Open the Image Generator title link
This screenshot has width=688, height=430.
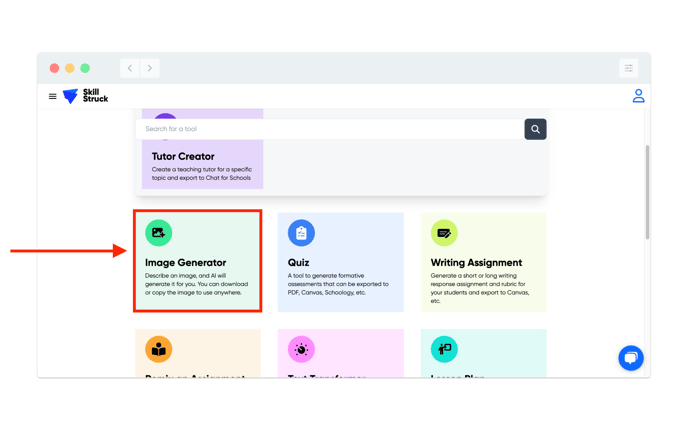186,262
